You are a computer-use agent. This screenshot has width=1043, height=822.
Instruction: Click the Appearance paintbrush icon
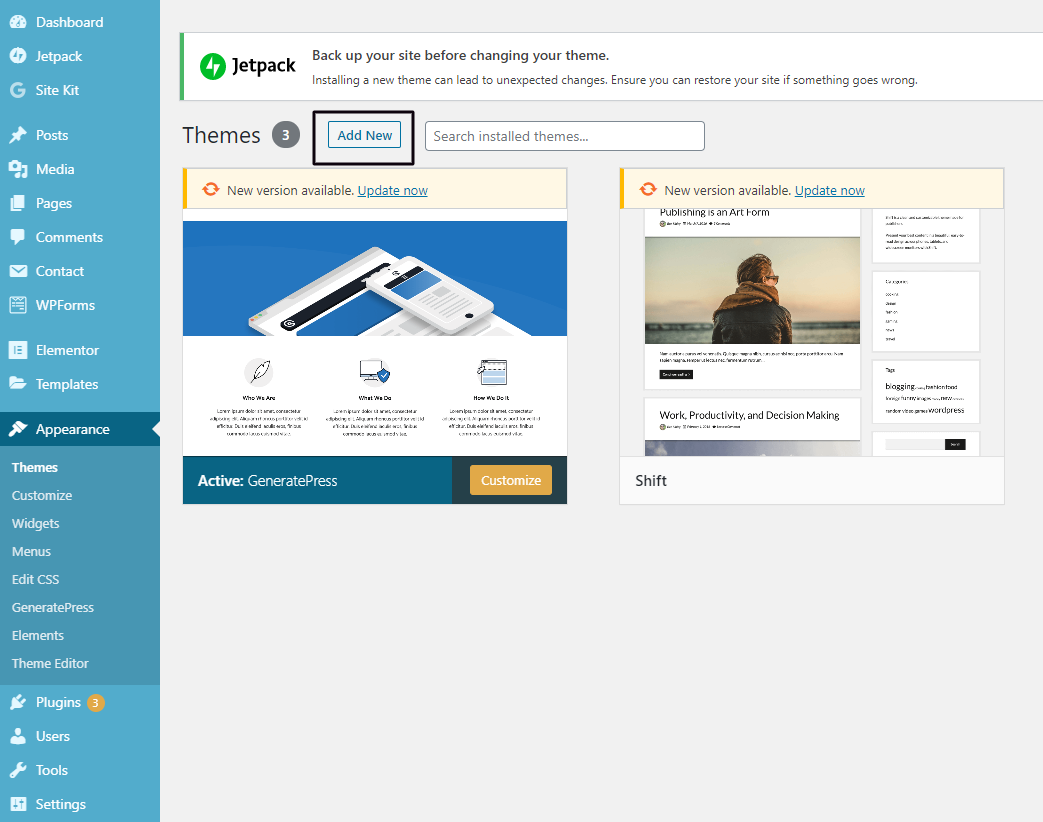pos(18,429)
